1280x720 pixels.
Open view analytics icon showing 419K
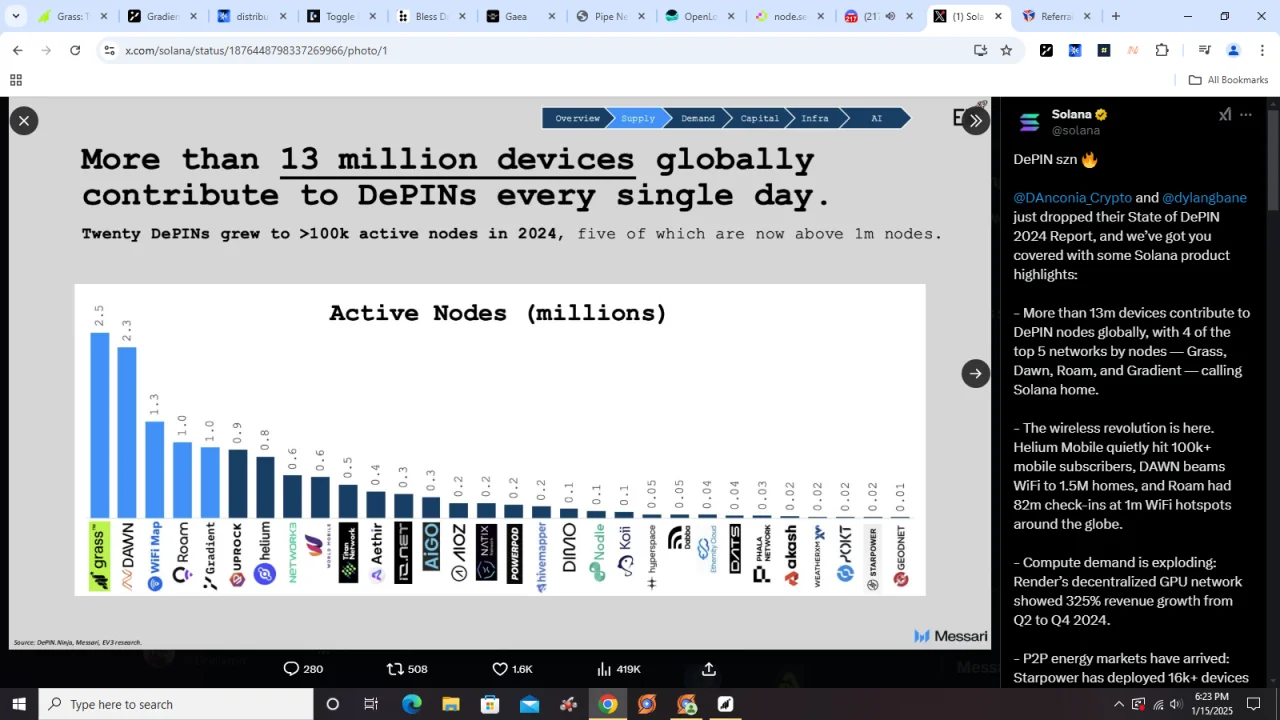pos(604,669)
